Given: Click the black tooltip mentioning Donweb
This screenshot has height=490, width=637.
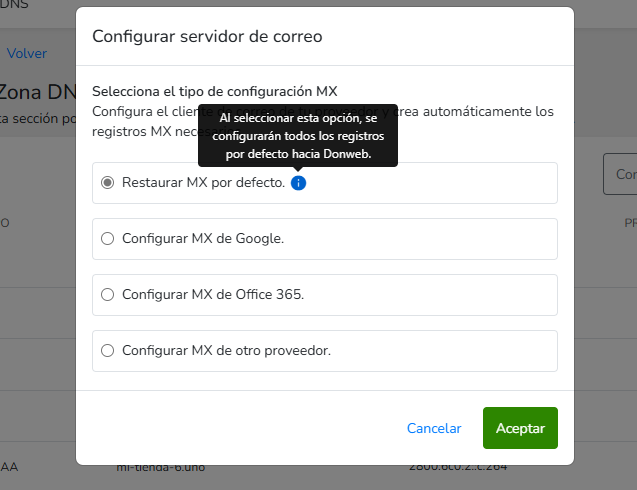Looking at the screenshot, I should [297, 135].
